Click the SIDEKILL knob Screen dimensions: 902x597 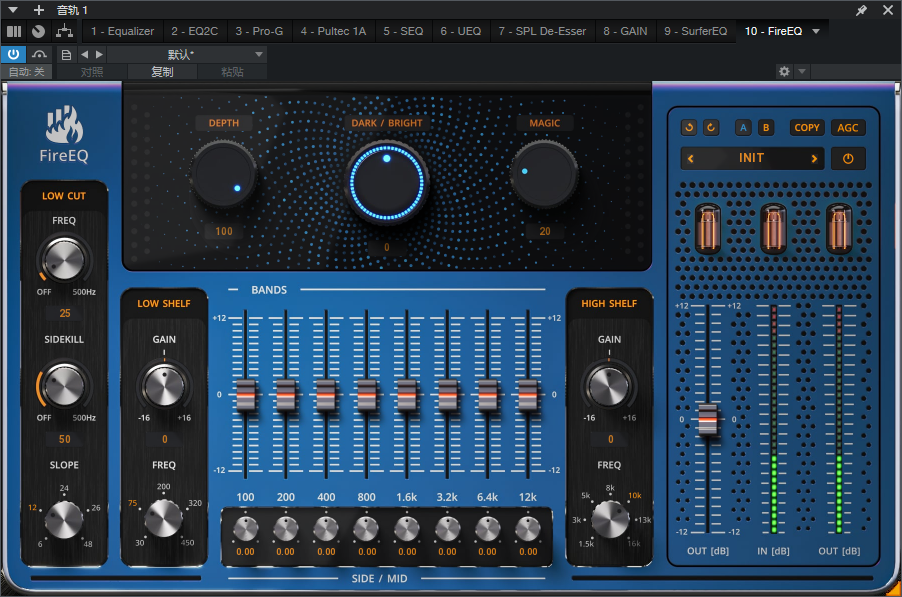(64, 385)
